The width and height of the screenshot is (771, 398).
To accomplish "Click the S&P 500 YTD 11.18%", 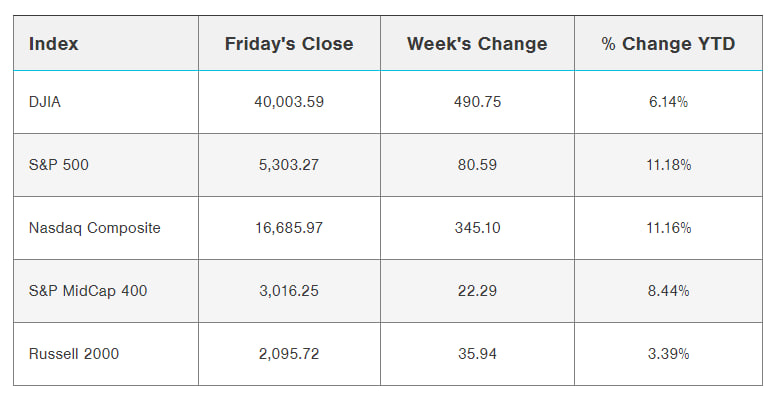I will tap(669, 164).
